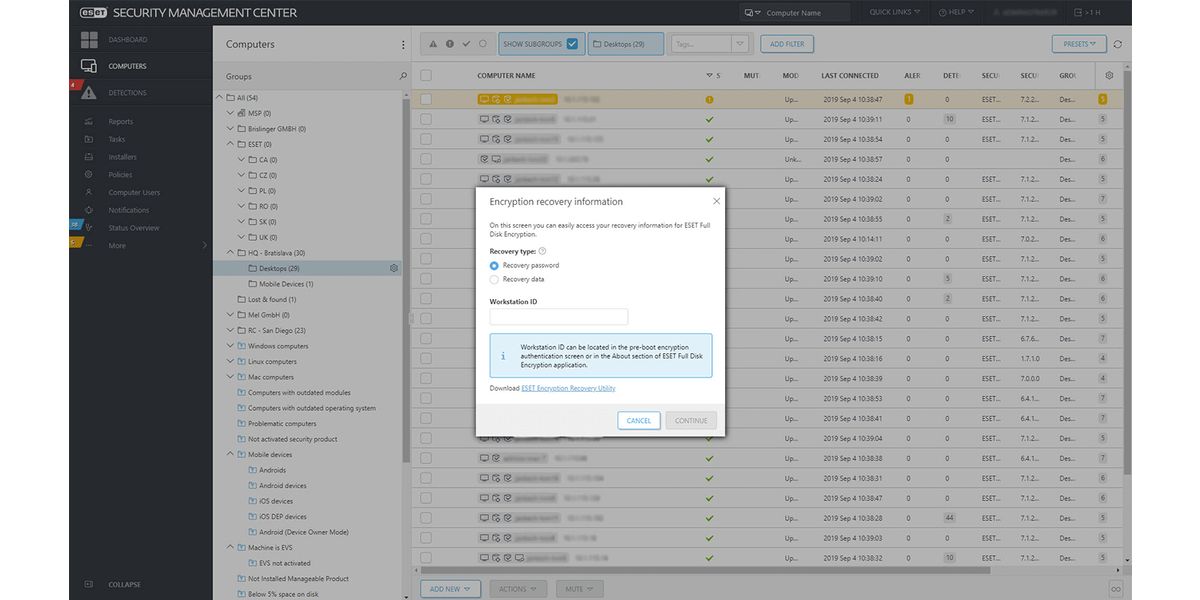Screen dimensions: 1200x600
Task: Click the Add Filter button
Action: click(787, 44)
